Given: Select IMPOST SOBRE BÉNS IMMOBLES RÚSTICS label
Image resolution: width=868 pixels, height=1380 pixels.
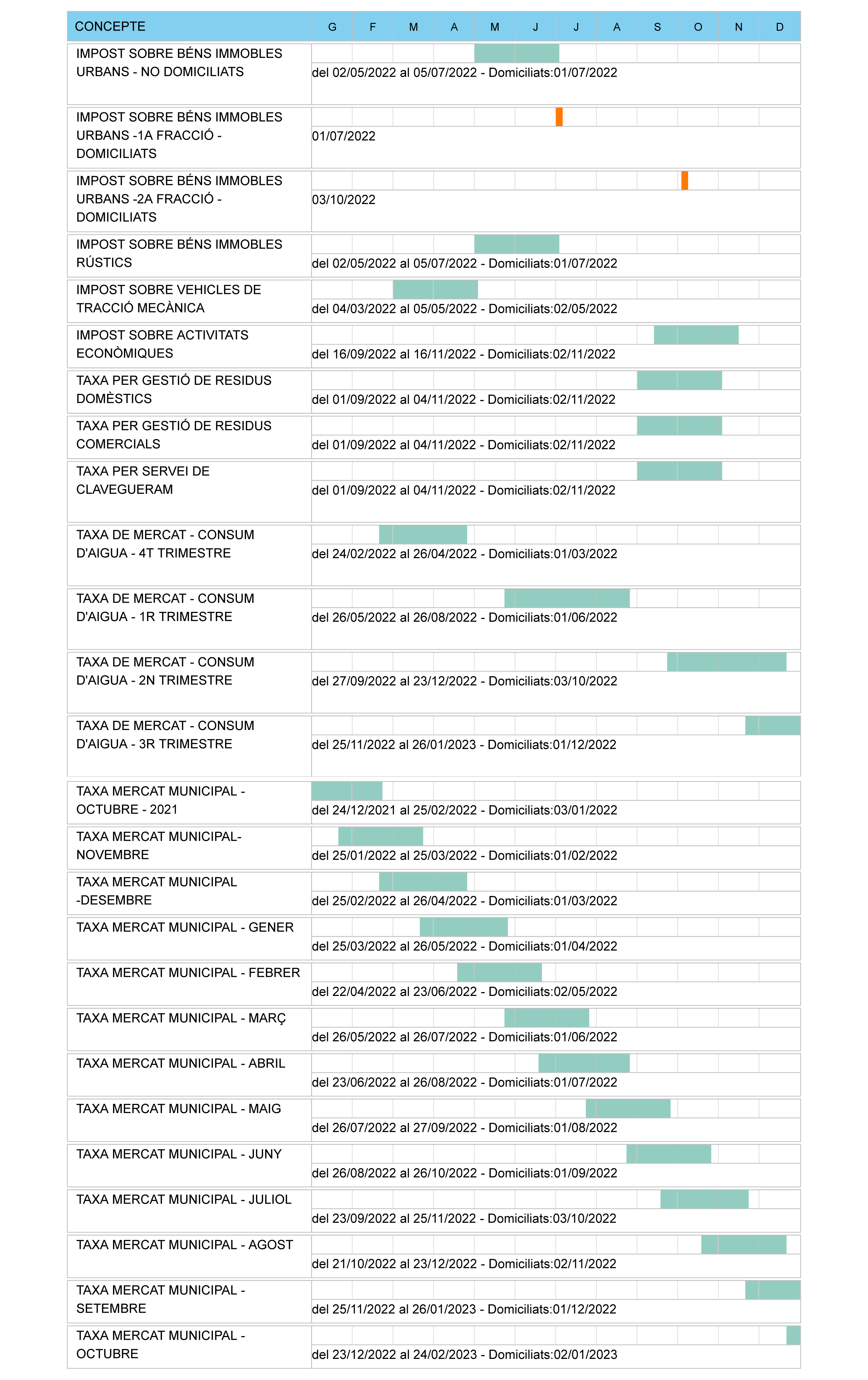Looking at the screenshot, I should [179, 253].
